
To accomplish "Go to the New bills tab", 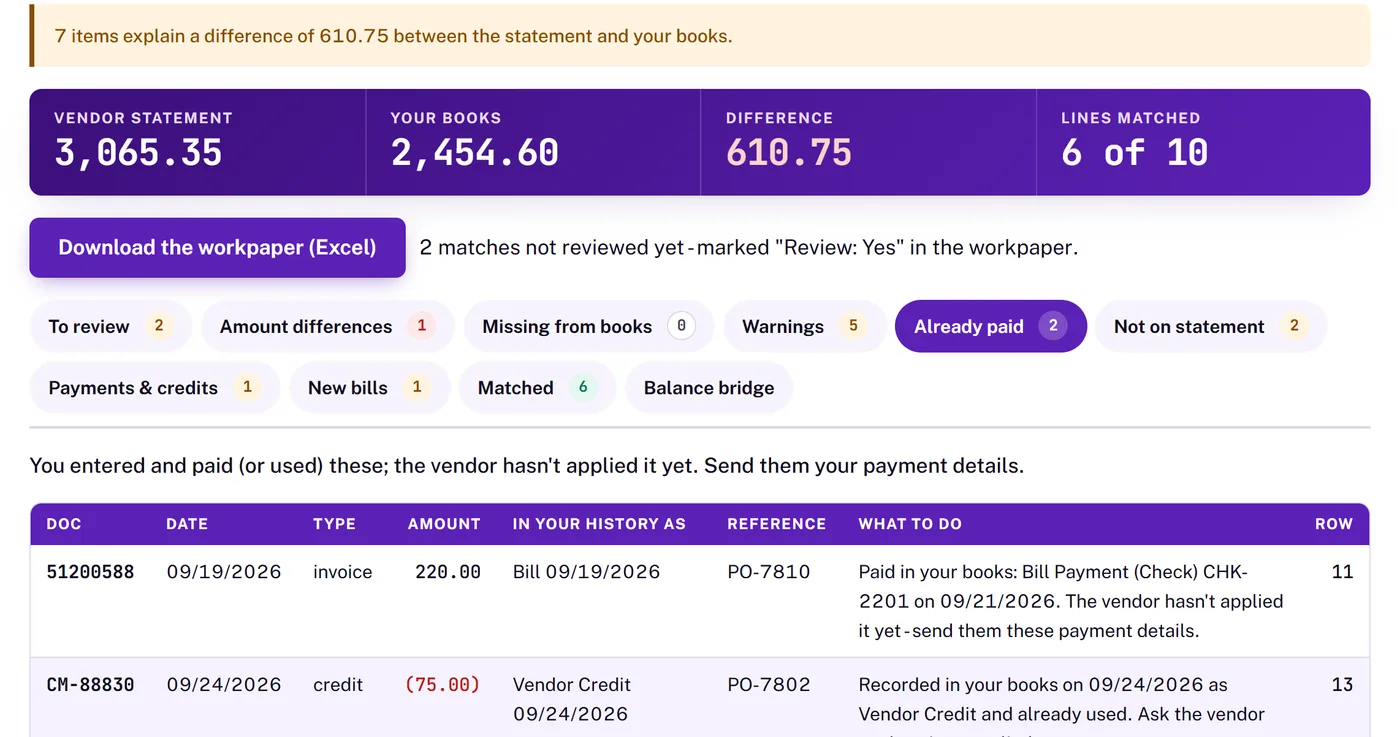I will point(369,388).
